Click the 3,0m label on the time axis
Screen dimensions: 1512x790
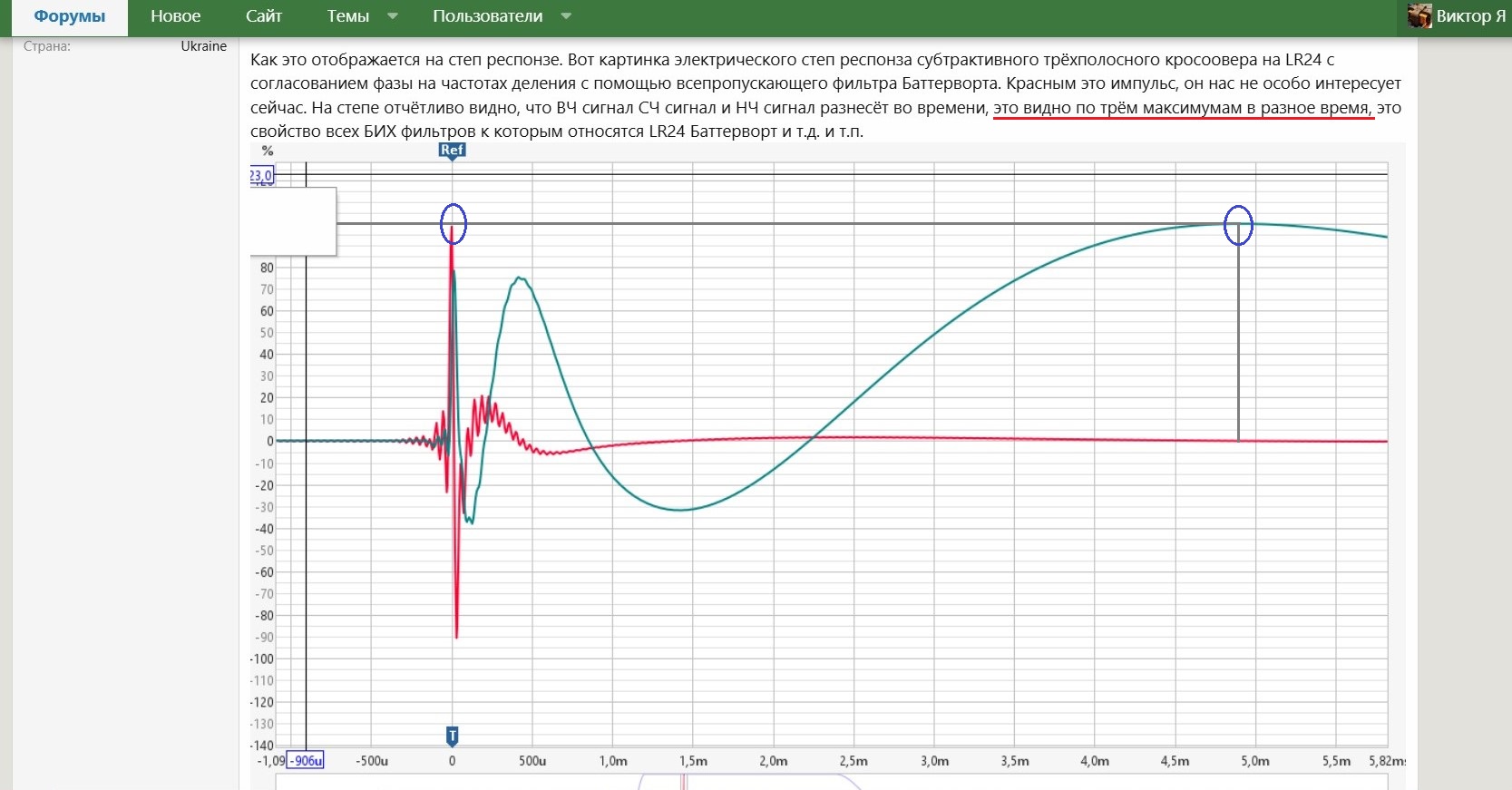(x=934, y=761)
